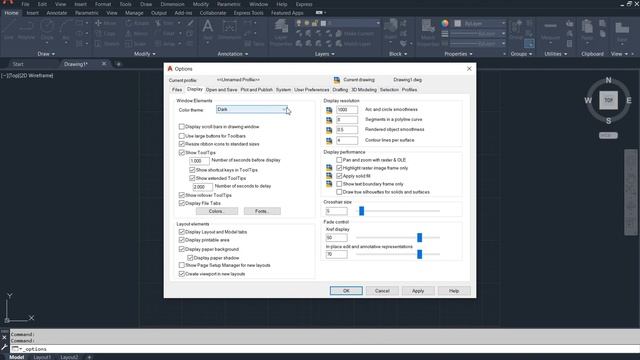Select the Polyline tool
640x360 pixels.
coord(26,29)
